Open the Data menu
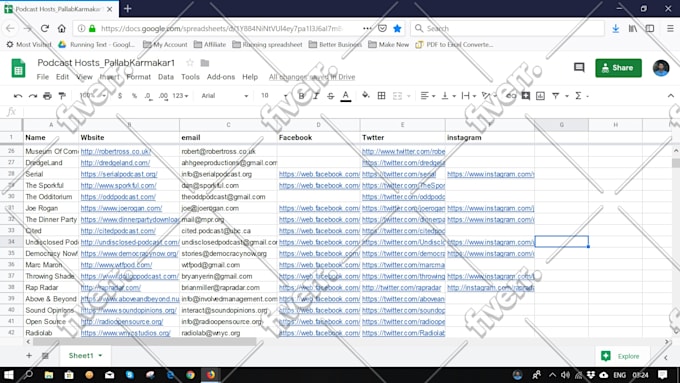Screen dimensions: 680x383 point(166,77)
